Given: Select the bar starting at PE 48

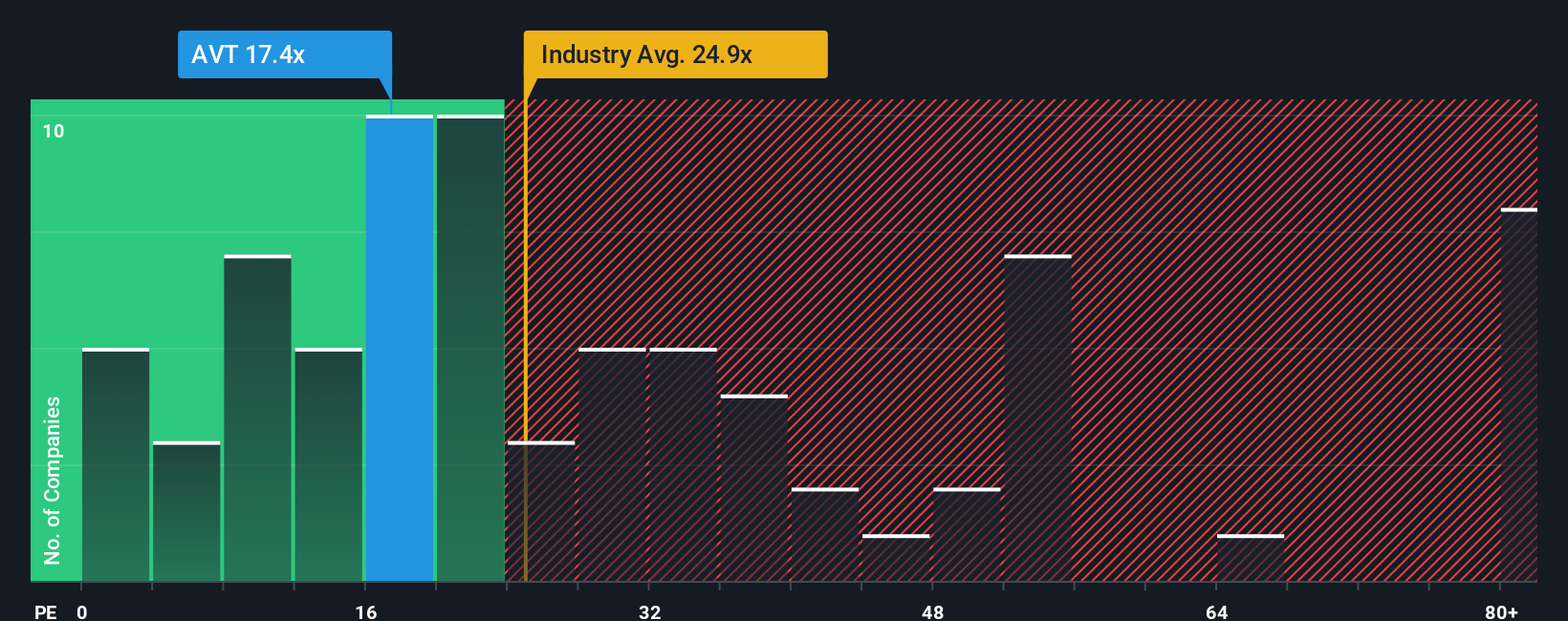Looking at the screenshot, I should point(967,535).
